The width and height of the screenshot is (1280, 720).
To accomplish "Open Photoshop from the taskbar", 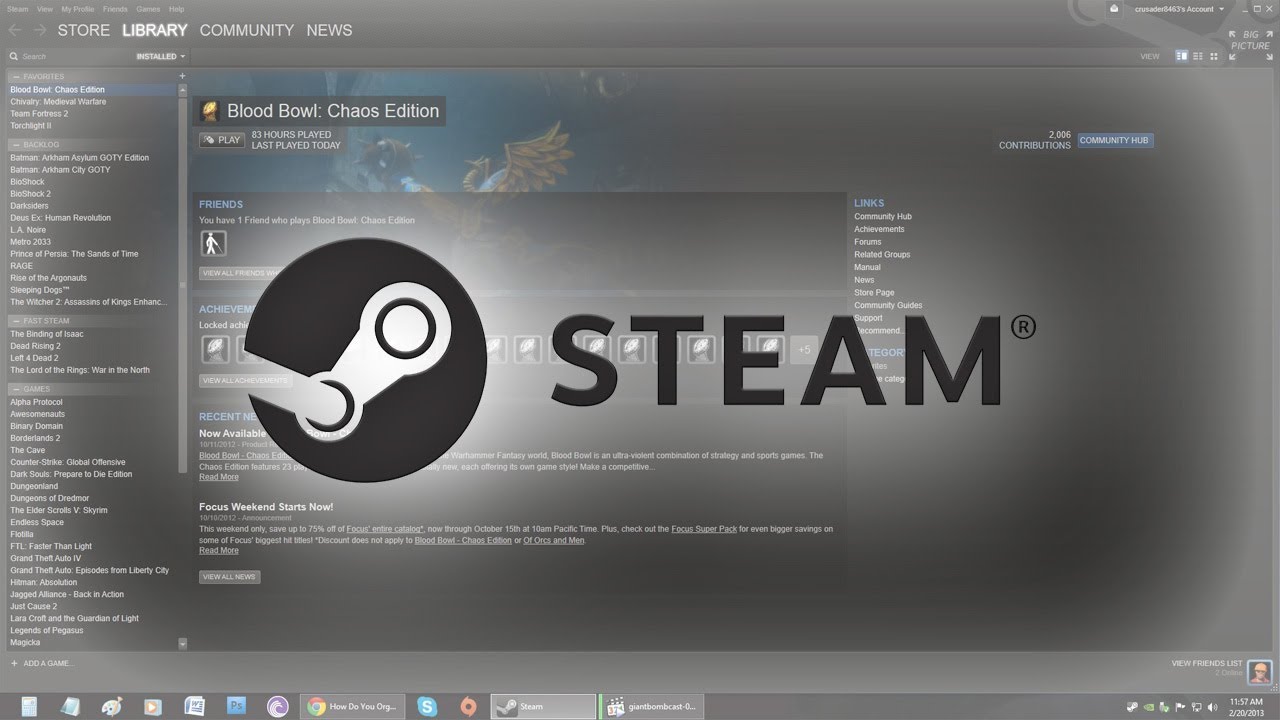I will (x=236, y=706).
